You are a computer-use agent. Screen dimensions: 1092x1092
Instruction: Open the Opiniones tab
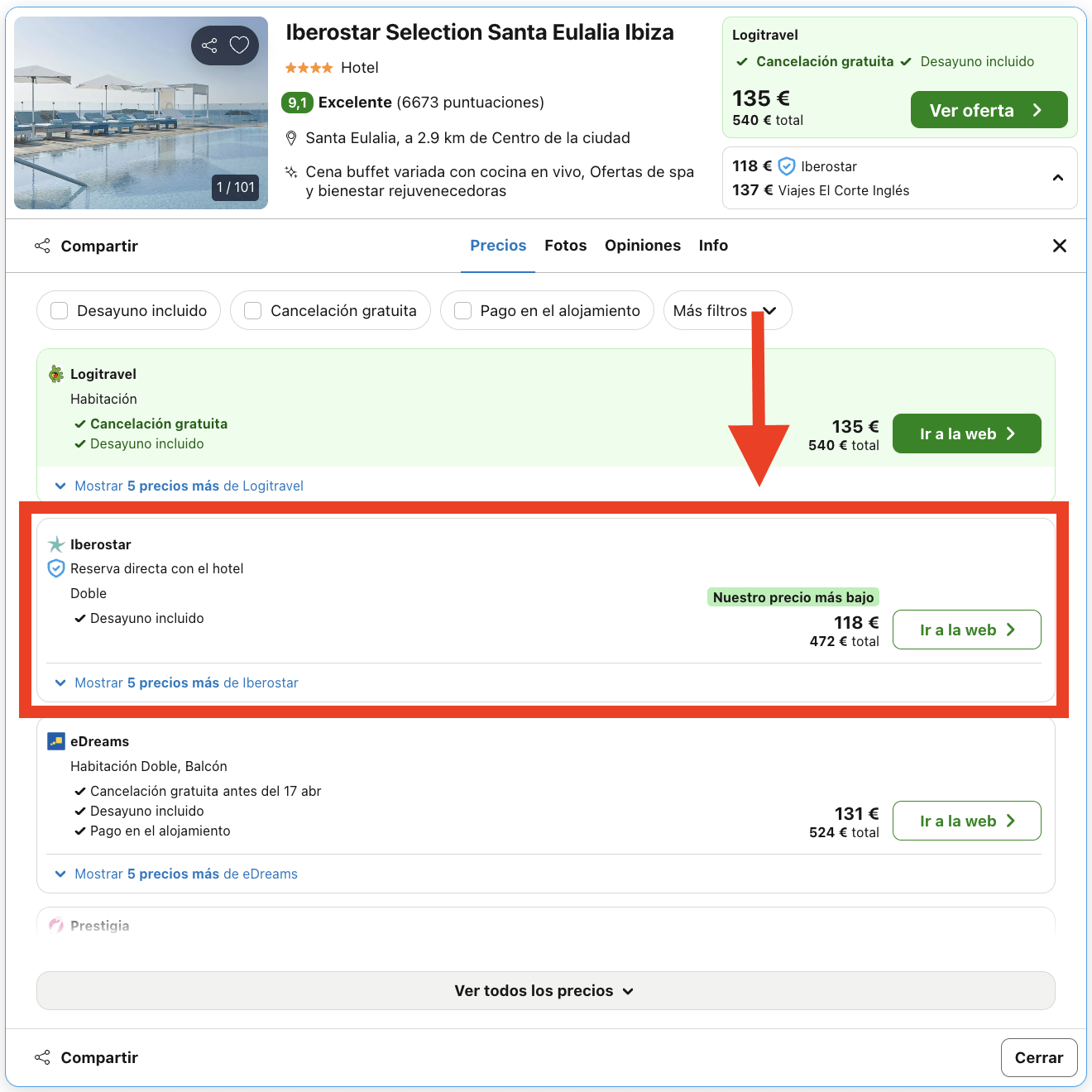point(642,246)
